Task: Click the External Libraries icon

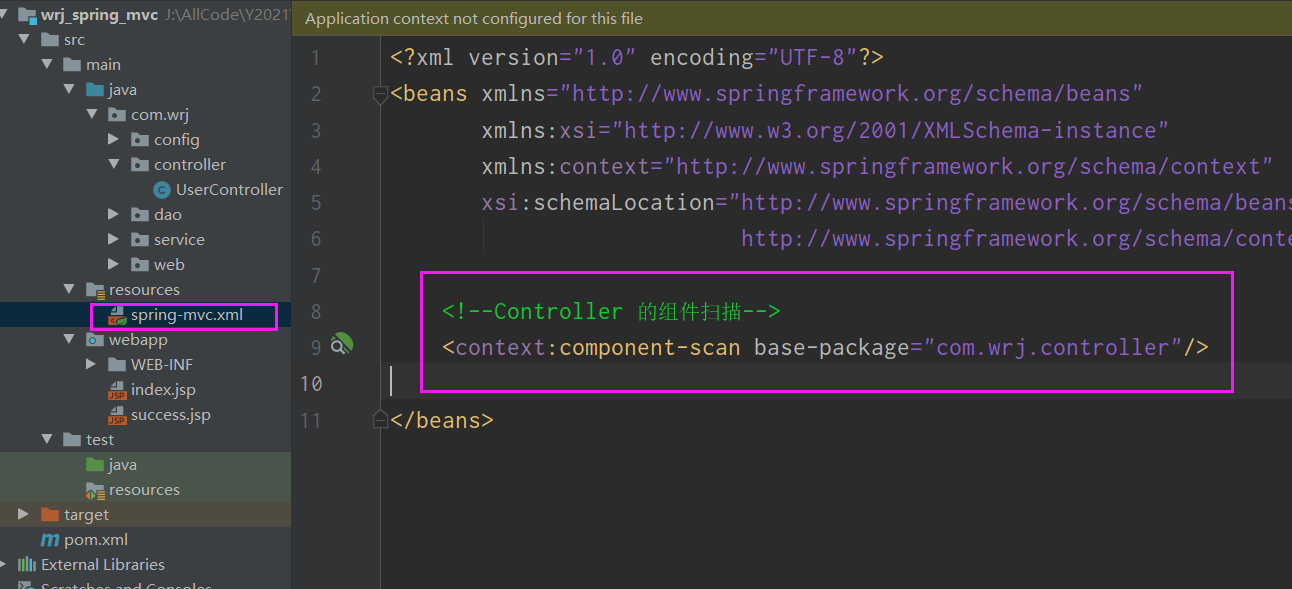Action: pos(27,565)
